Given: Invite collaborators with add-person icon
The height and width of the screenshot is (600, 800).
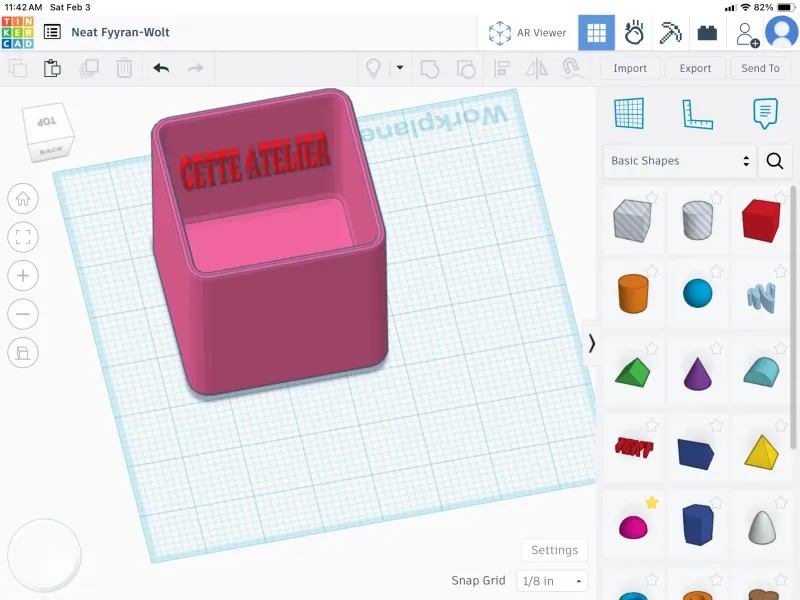Looking at the screenshot, I should pos(747,34).
